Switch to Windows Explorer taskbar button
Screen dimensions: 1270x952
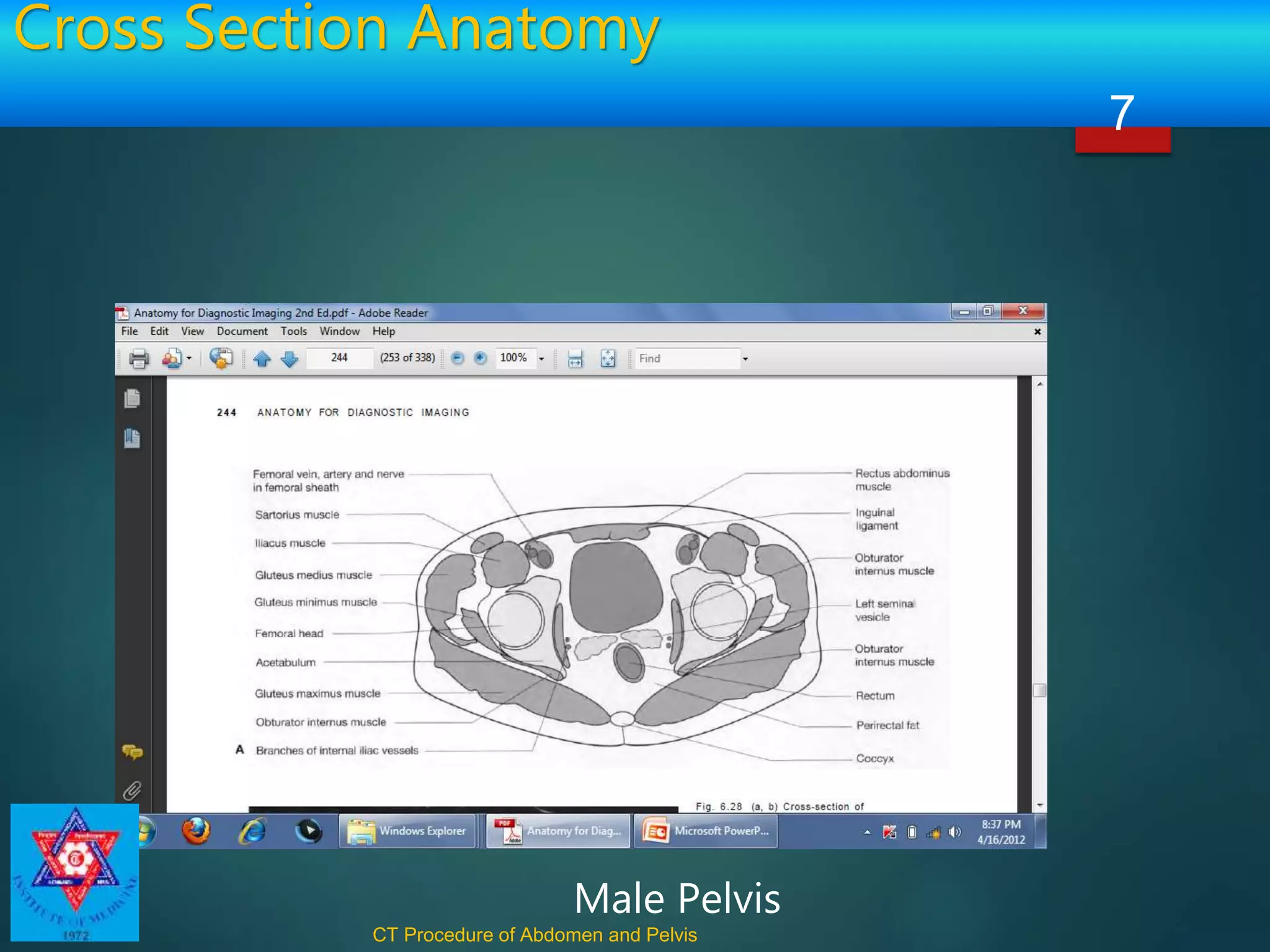click(x=407, y=831)
